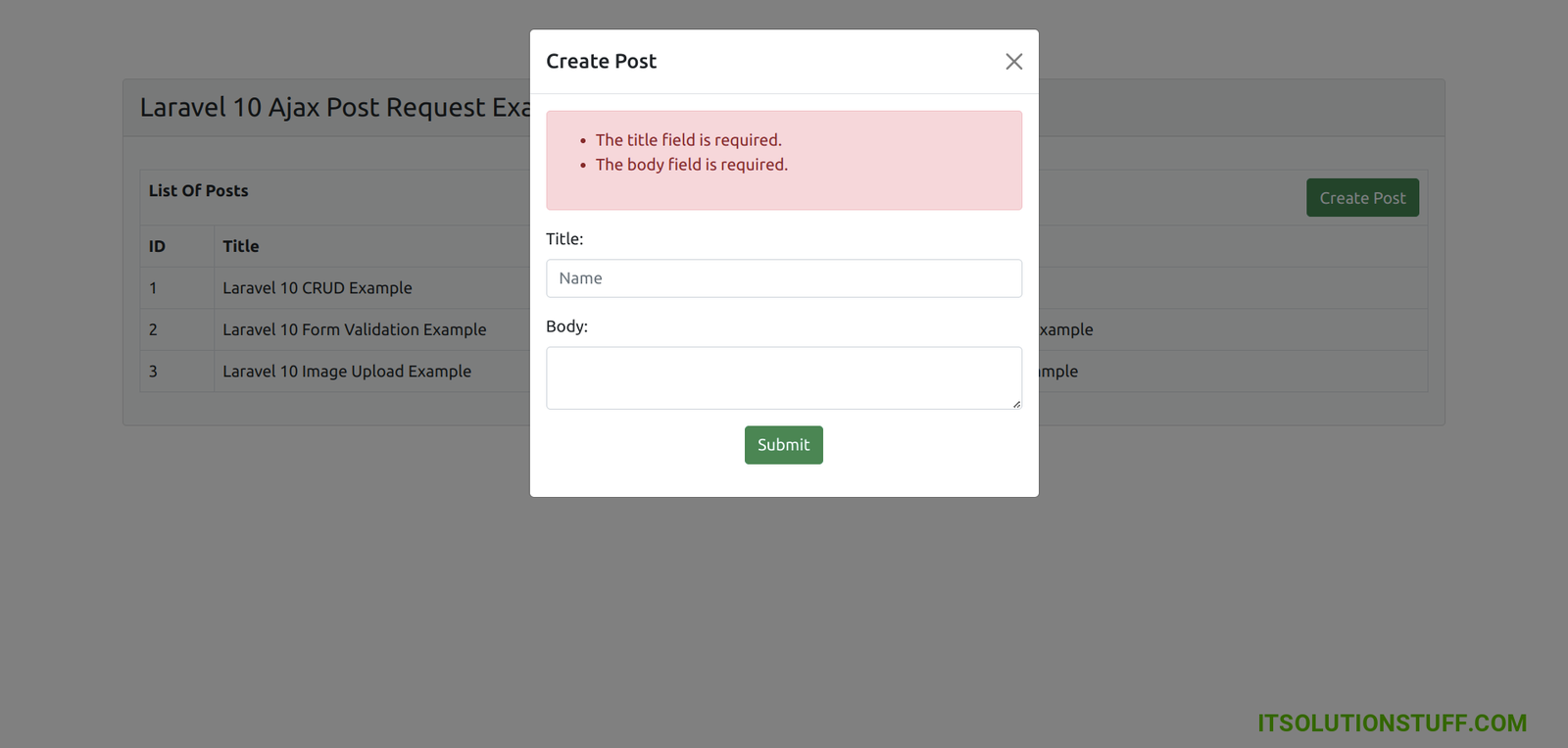This screenshot has width=1568, height=748.
Task: Select the Laravel 10 Image Upload Example row
Action: (346, 372)
